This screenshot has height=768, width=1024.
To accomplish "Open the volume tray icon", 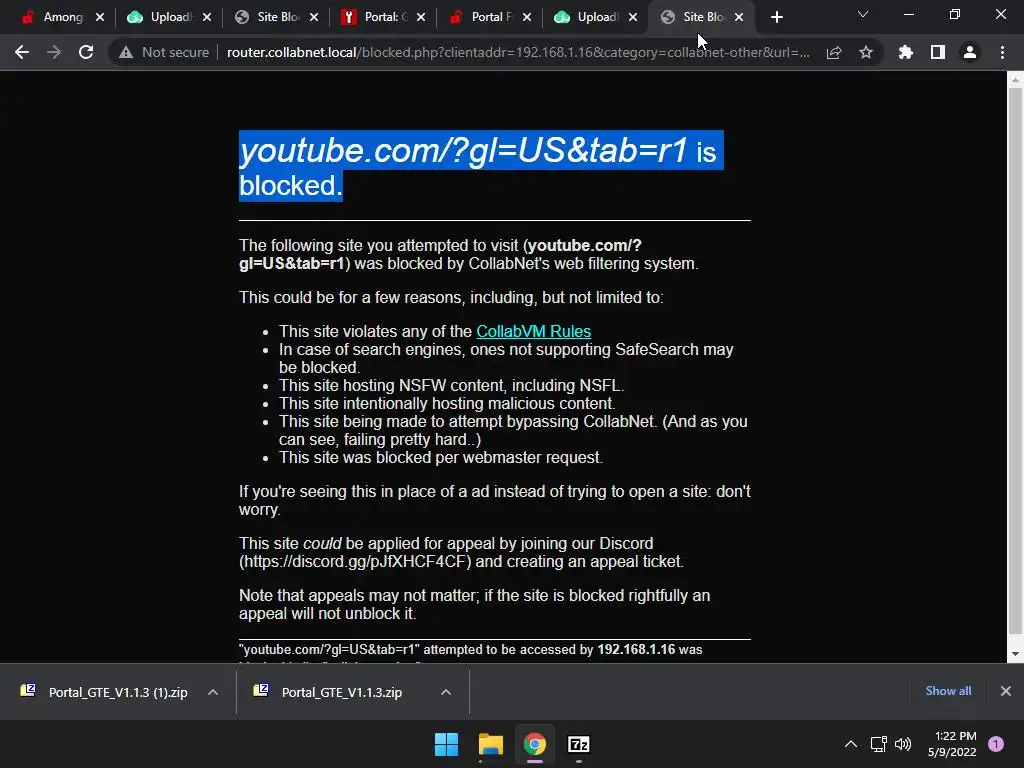I will [903, 744].
